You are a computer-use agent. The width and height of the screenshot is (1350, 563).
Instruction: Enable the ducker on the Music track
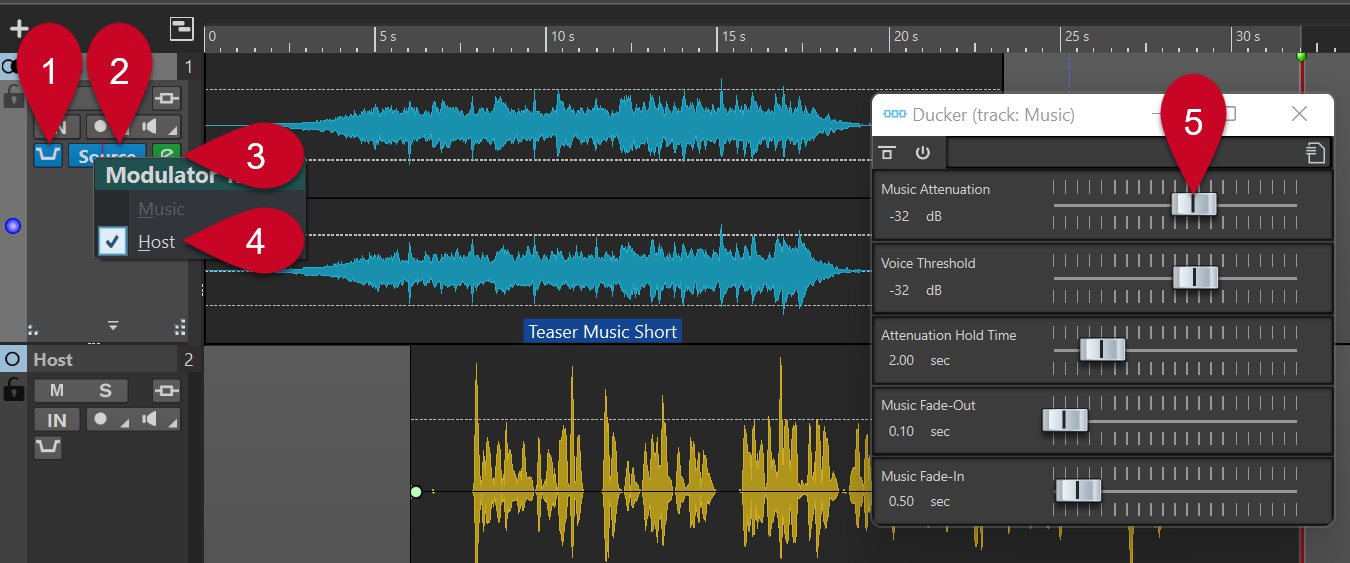(x=47, y=156)
